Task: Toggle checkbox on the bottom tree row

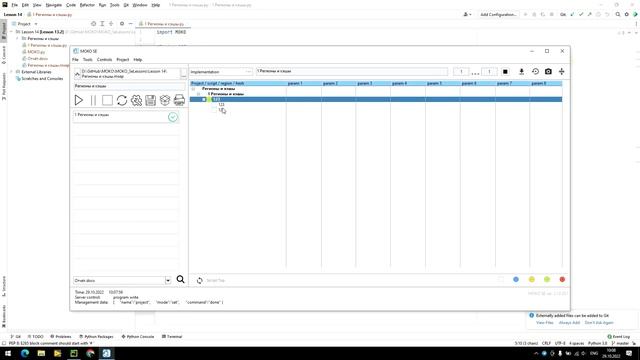Action: [x=214, y=110]
